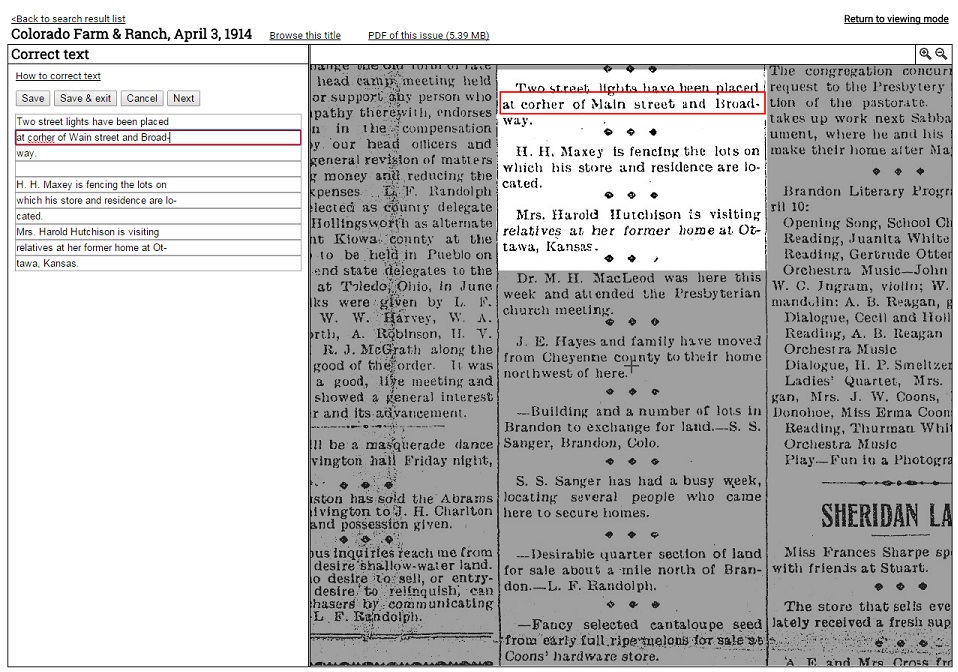958x672 pixels.
Task: Click the 'which his store and residence' field
Action: click(158, 201)
